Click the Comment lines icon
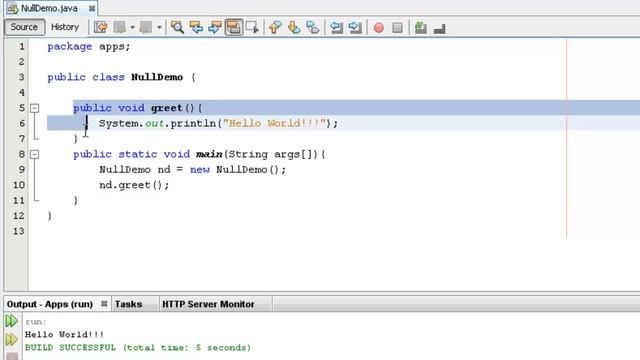The height and width of the screenshot is (360, 640). pos(421,27)
